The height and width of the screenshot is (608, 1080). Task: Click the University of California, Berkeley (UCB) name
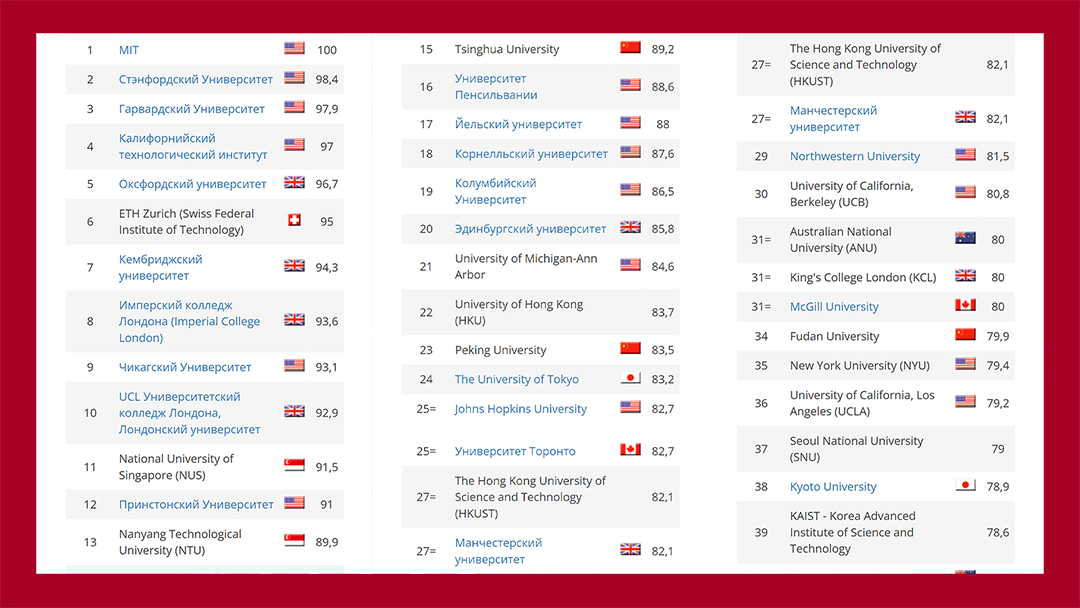(x=851, y=194)
